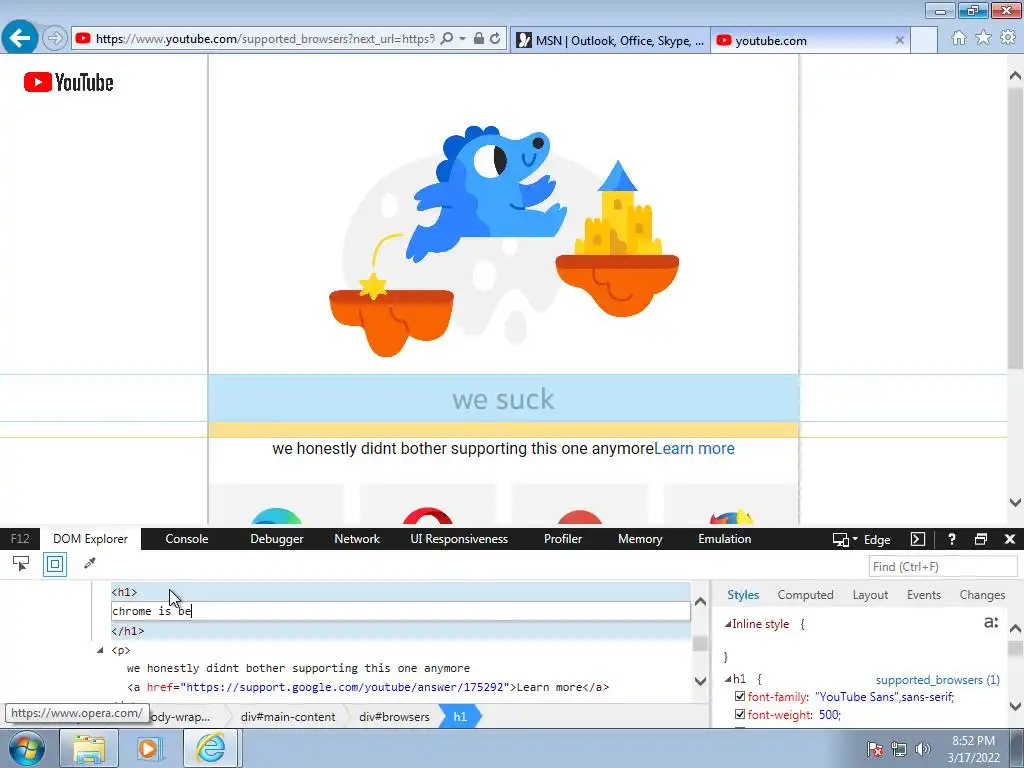Image resolution: width=1024 pixels, height=768 pixels.
Task: Click the search magnifier in the address bar
Action: pos(447,39)
